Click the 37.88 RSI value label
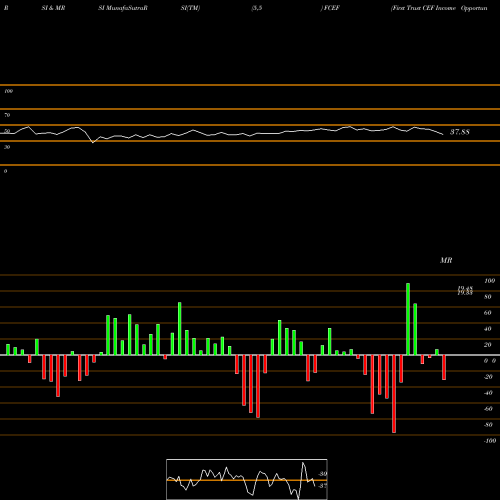This screenshot has width=500, height=500. (x=460, y=132)
